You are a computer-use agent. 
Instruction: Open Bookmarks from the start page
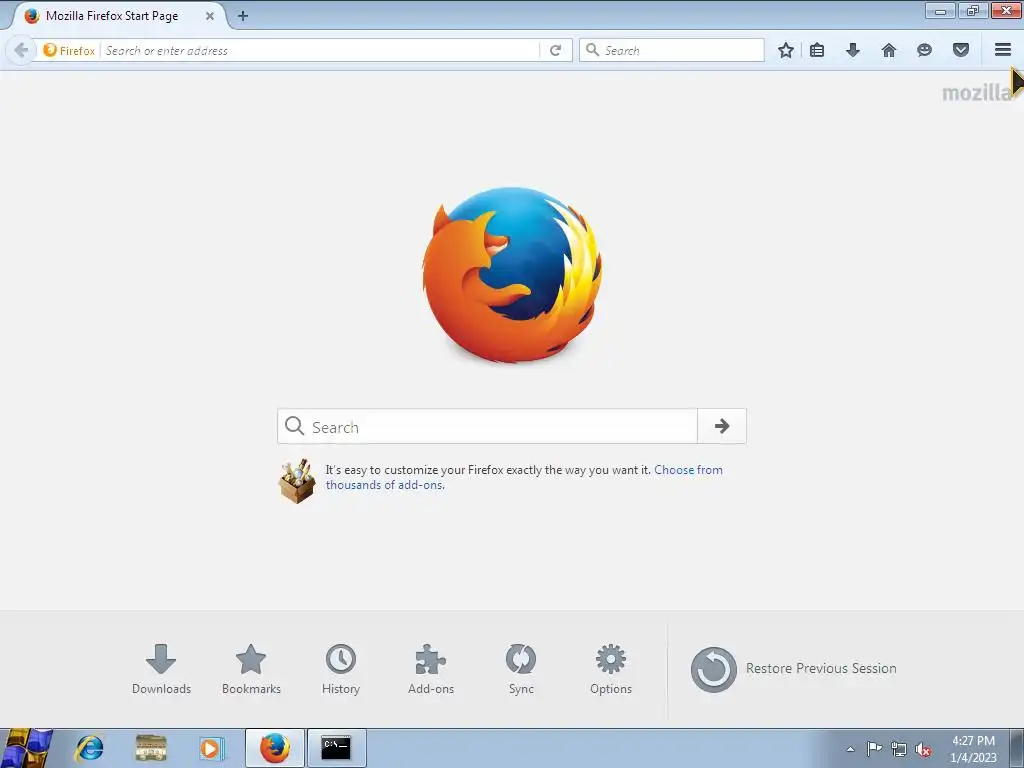click(x=251, y=669)
